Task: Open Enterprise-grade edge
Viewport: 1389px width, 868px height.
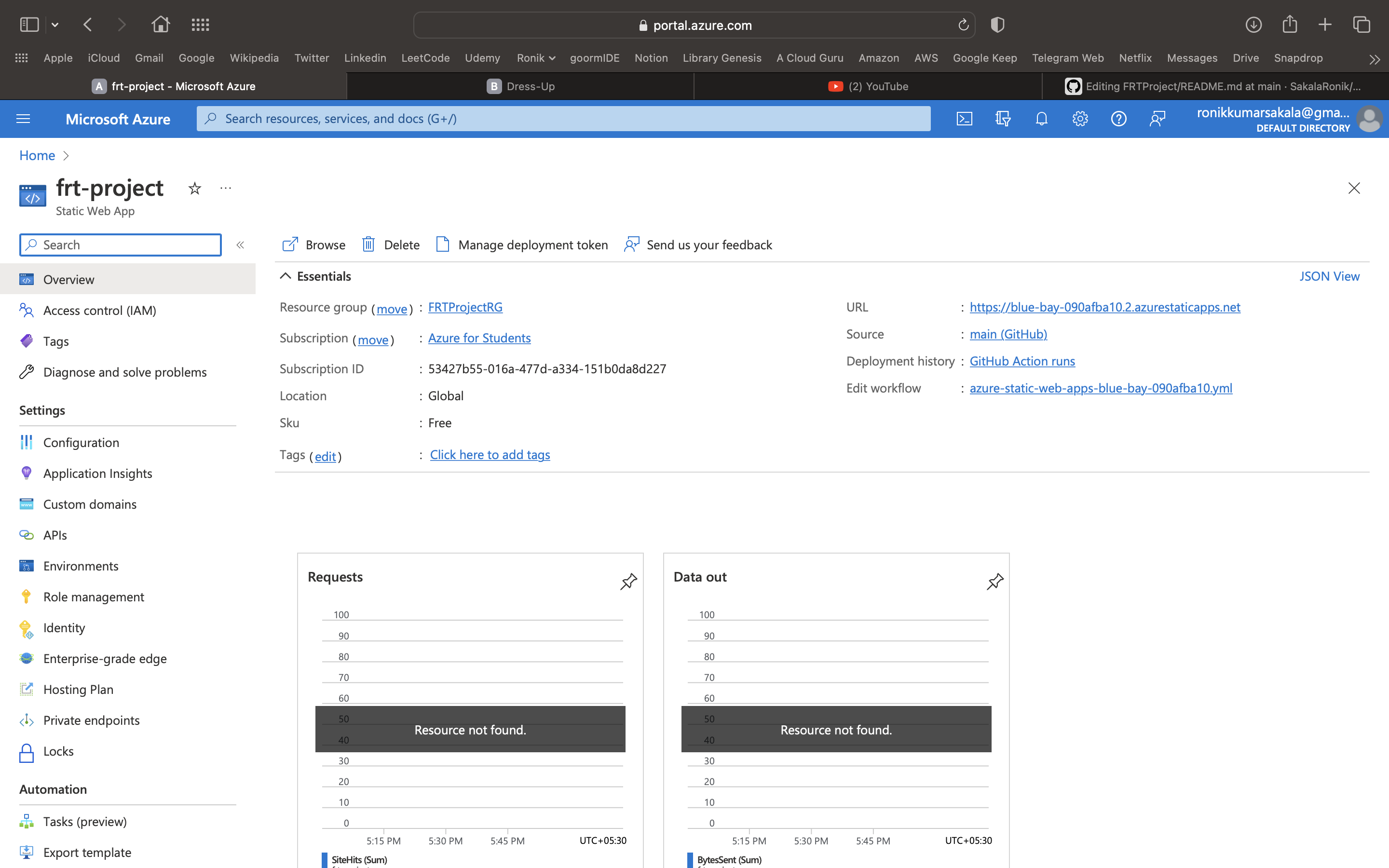Action: [127, 659]
